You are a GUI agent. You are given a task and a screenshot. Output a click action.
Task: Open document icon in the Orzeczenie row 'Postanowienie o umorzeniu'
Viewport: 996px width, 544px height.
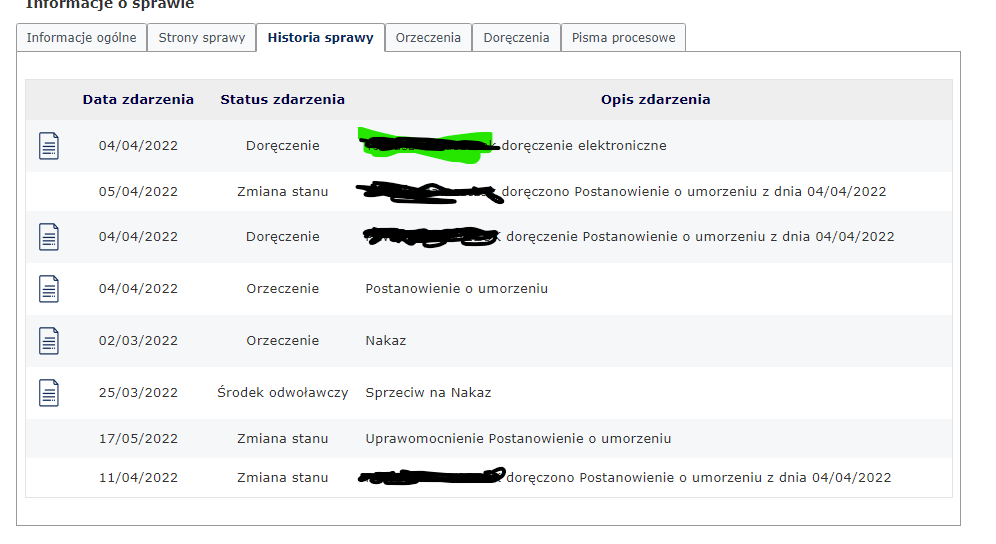coord(49,289)
